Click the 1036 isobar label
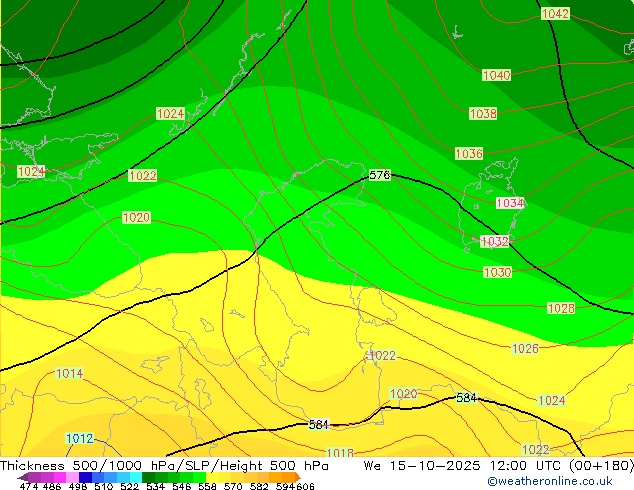 (x=469, y=154)
